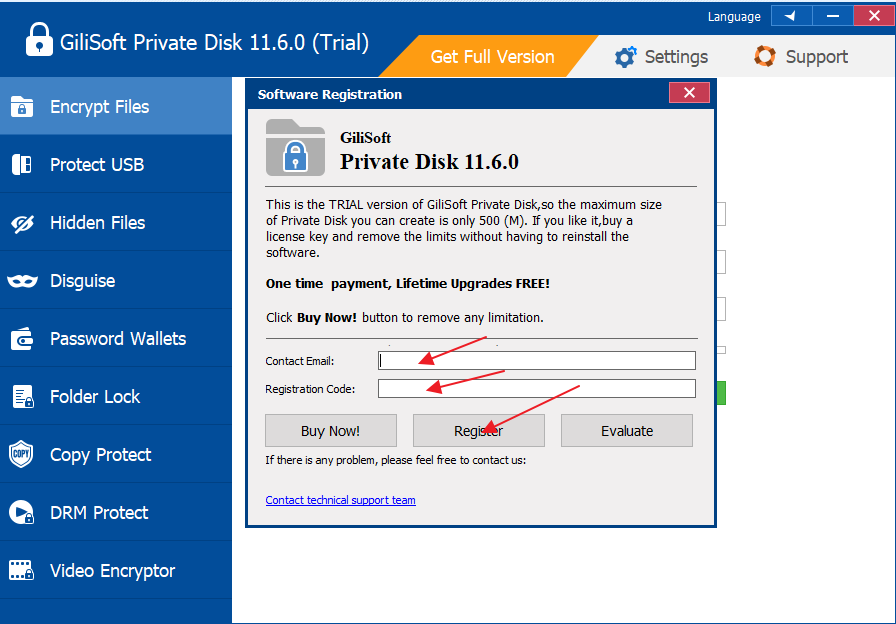Viewport: 896px width, 624px height.
Task: Click the Video Encryptor film icon
Action: point(22,571)
